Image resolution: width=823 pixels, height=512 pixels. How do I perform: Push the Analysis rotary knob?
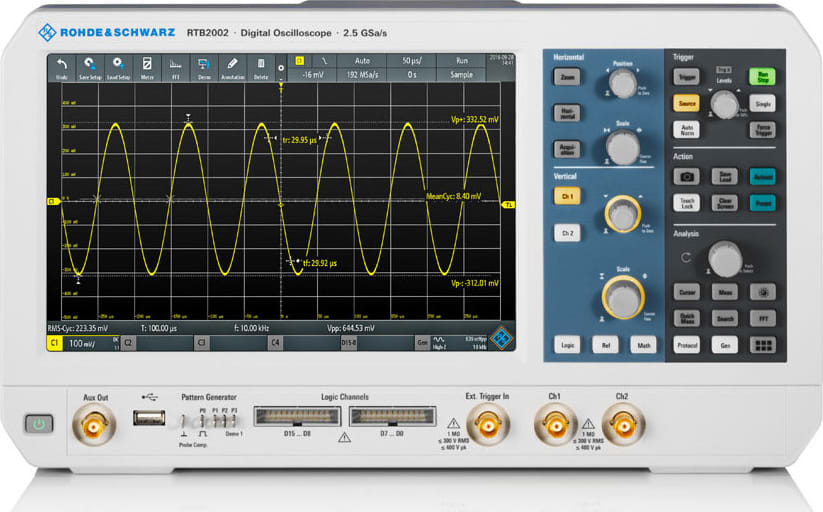coord(724,259)
